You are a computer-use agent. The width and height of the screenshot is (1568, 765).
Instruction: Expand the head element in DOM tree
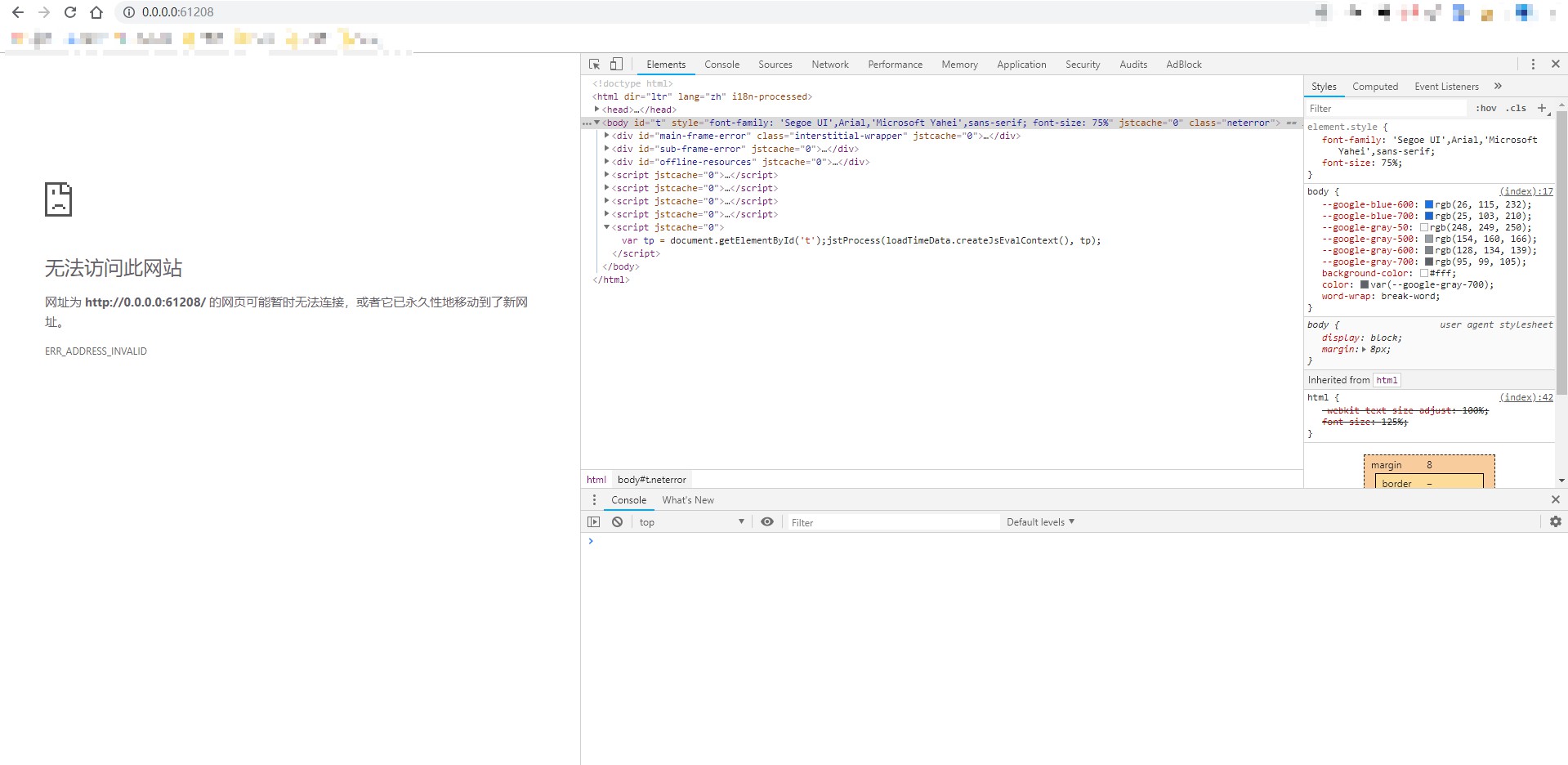click(597, 109)
